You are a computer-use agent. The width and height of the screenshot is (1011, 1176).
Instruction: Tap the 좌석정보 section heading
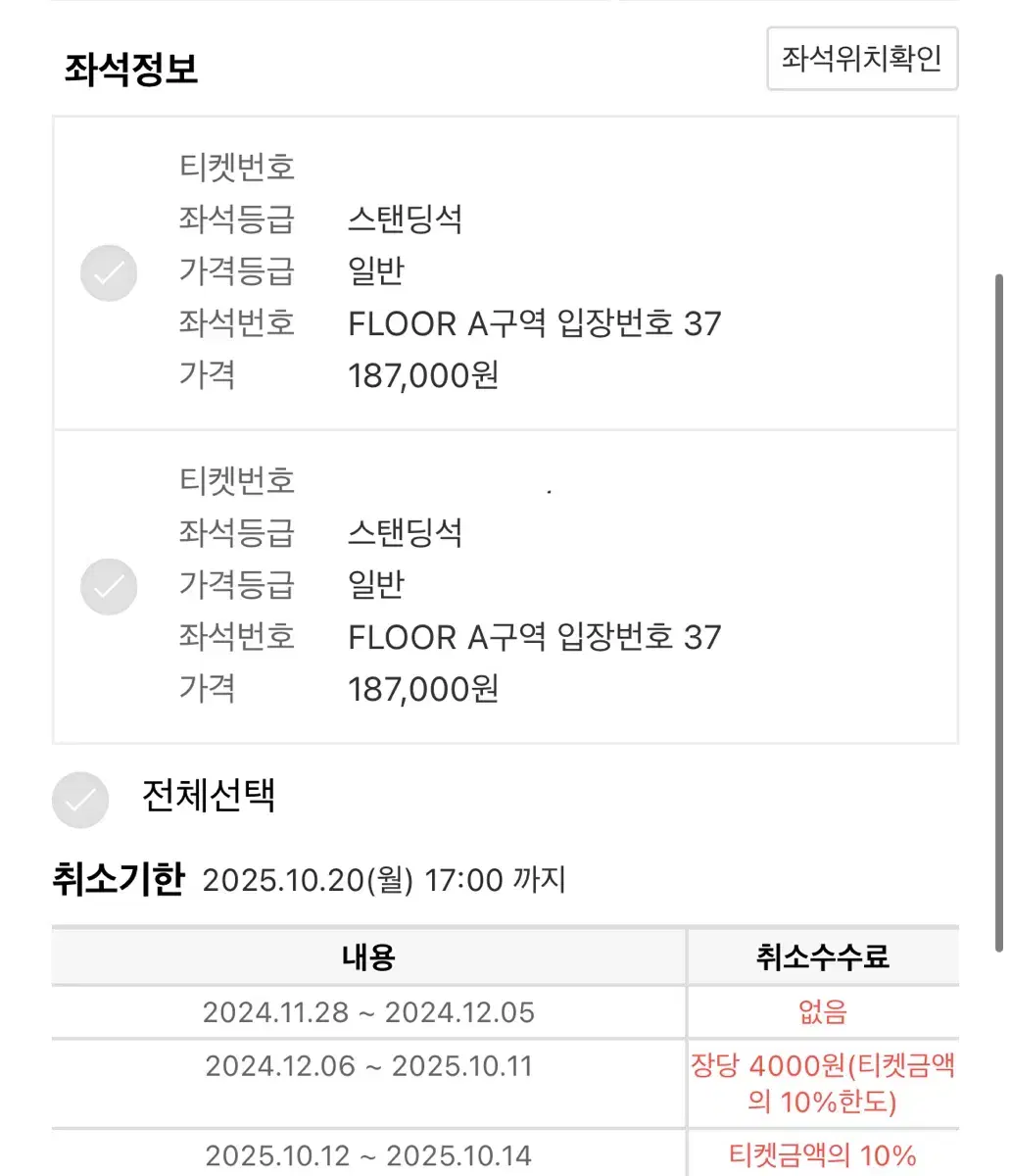coord(131,70)
